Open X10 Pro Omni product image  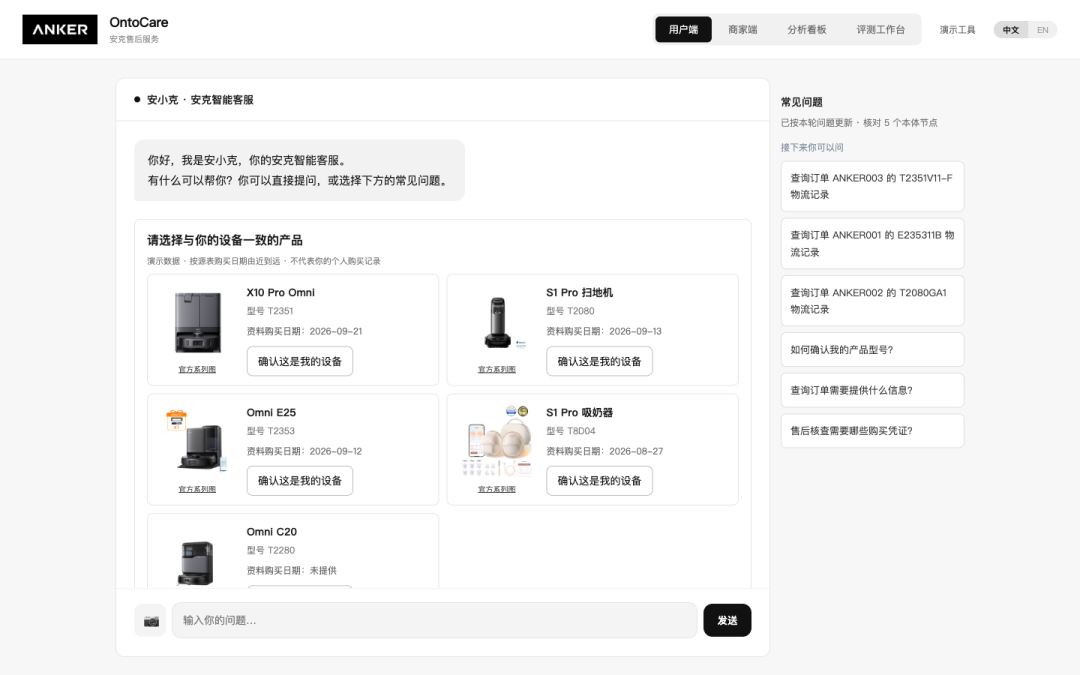198,322
